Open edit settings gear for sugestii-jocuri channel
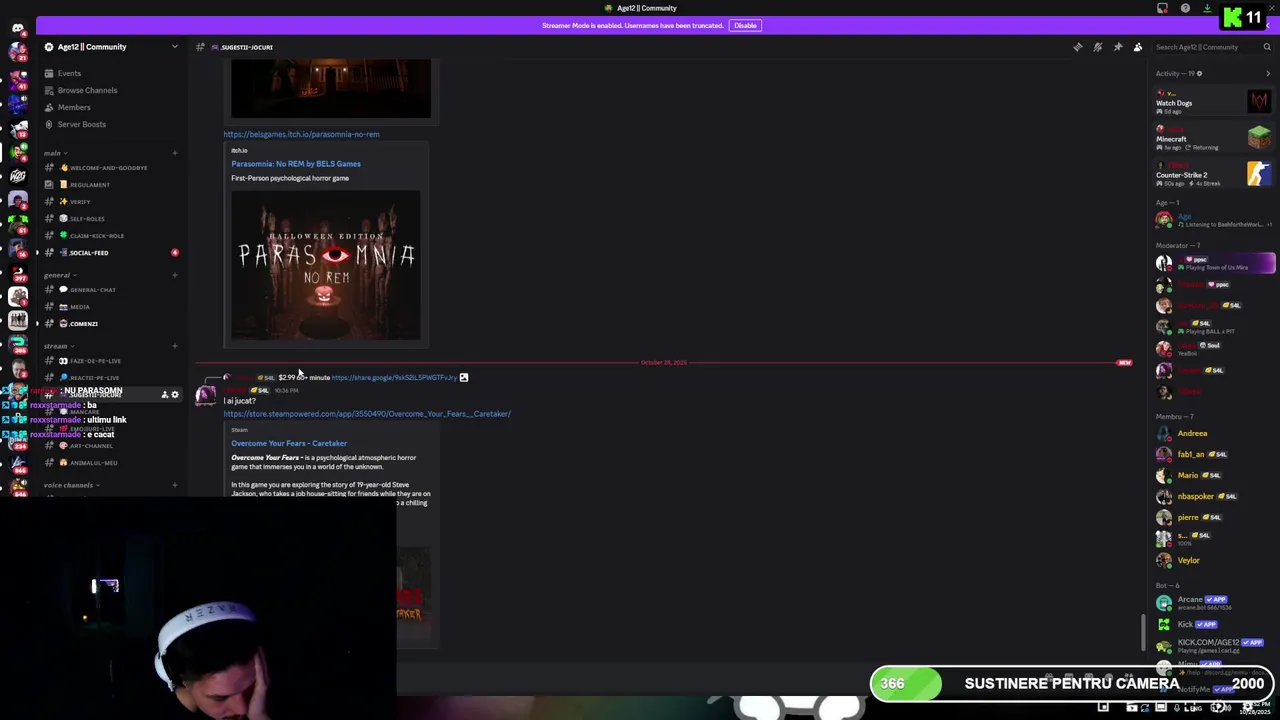Image resolution: width=1280 pixels, height=720 pixels. click(175, 395)
